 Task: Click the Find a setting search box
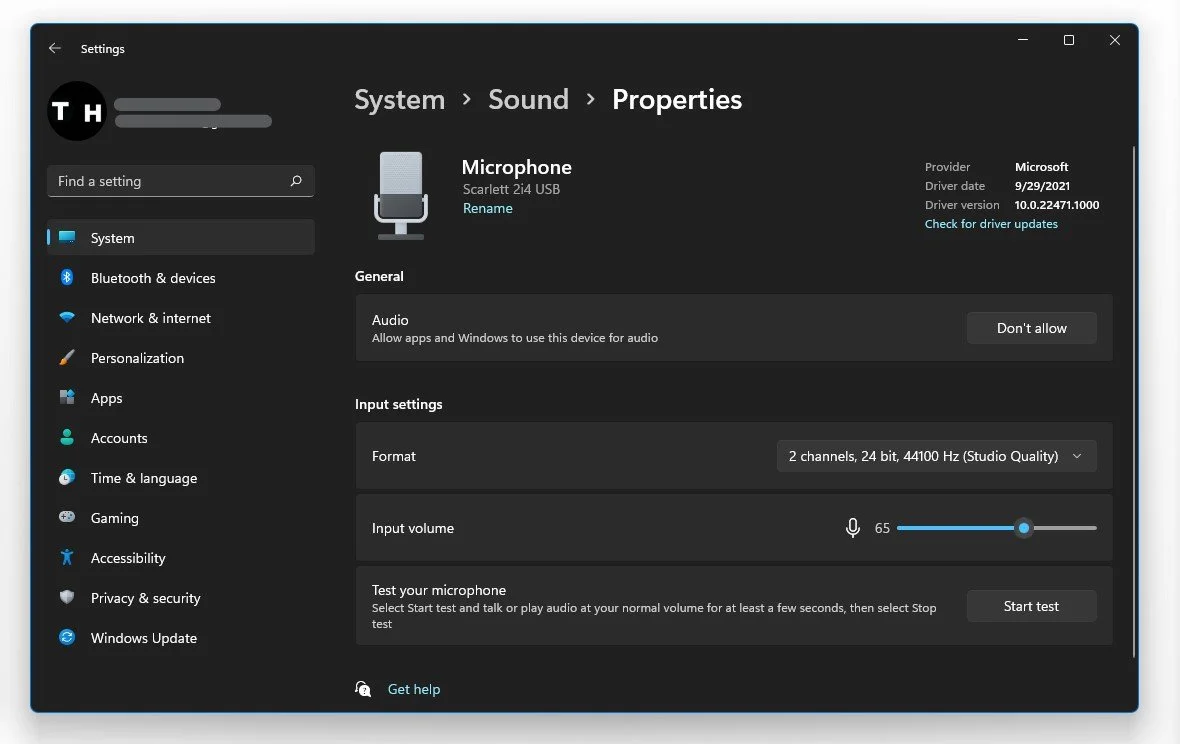pyautogui.click(x=180, y=181)
